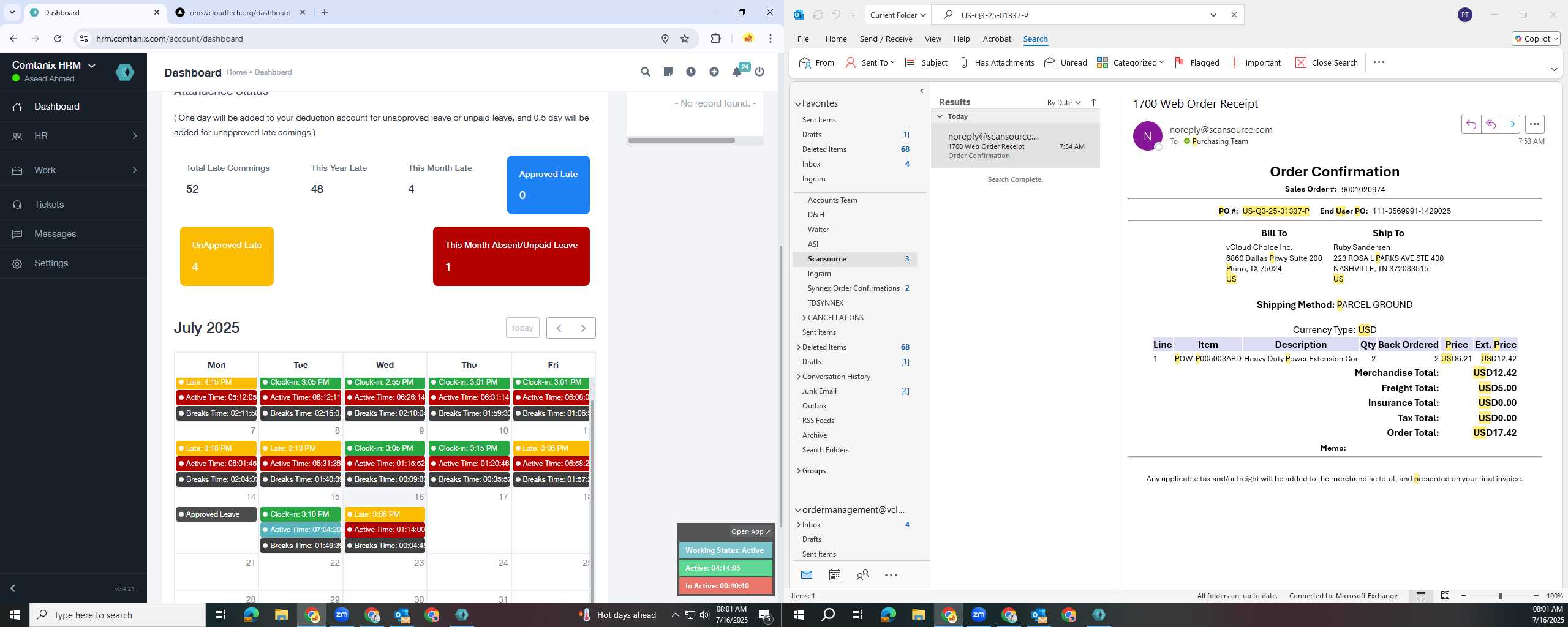Open the Copilot button in Outlook
Image resolution: width=1568 pixels, height=627 pixels.
click(1536, 39)
